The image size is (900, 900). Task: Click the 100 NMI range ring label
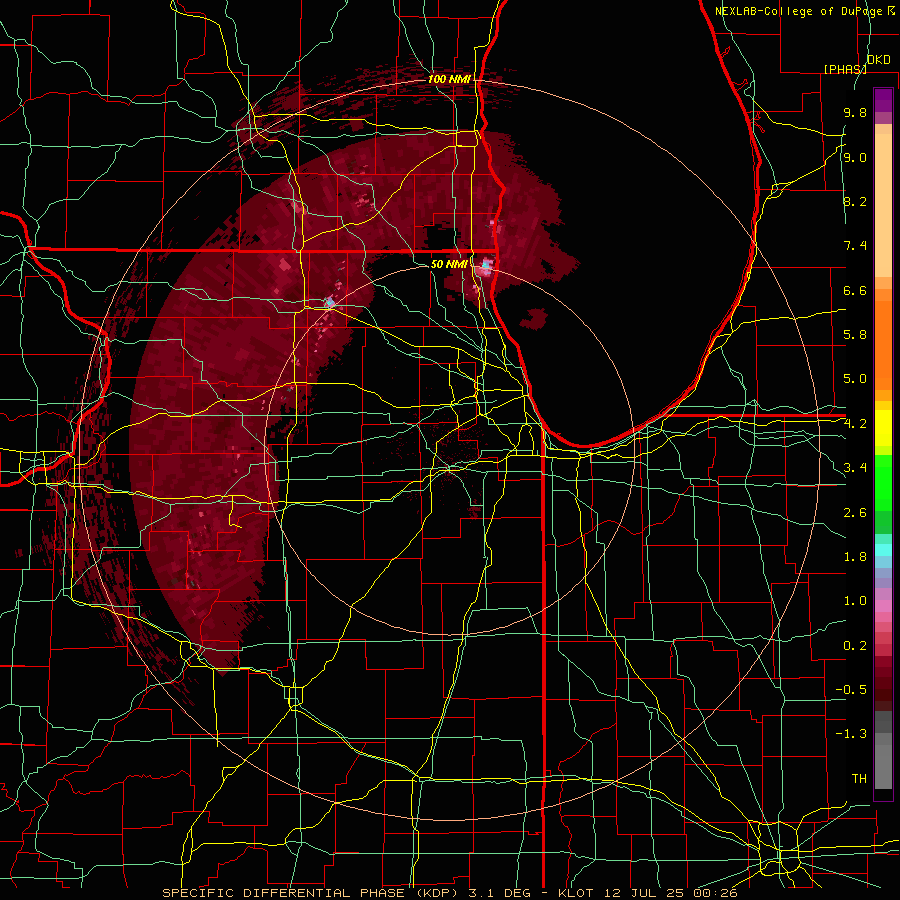449,79
